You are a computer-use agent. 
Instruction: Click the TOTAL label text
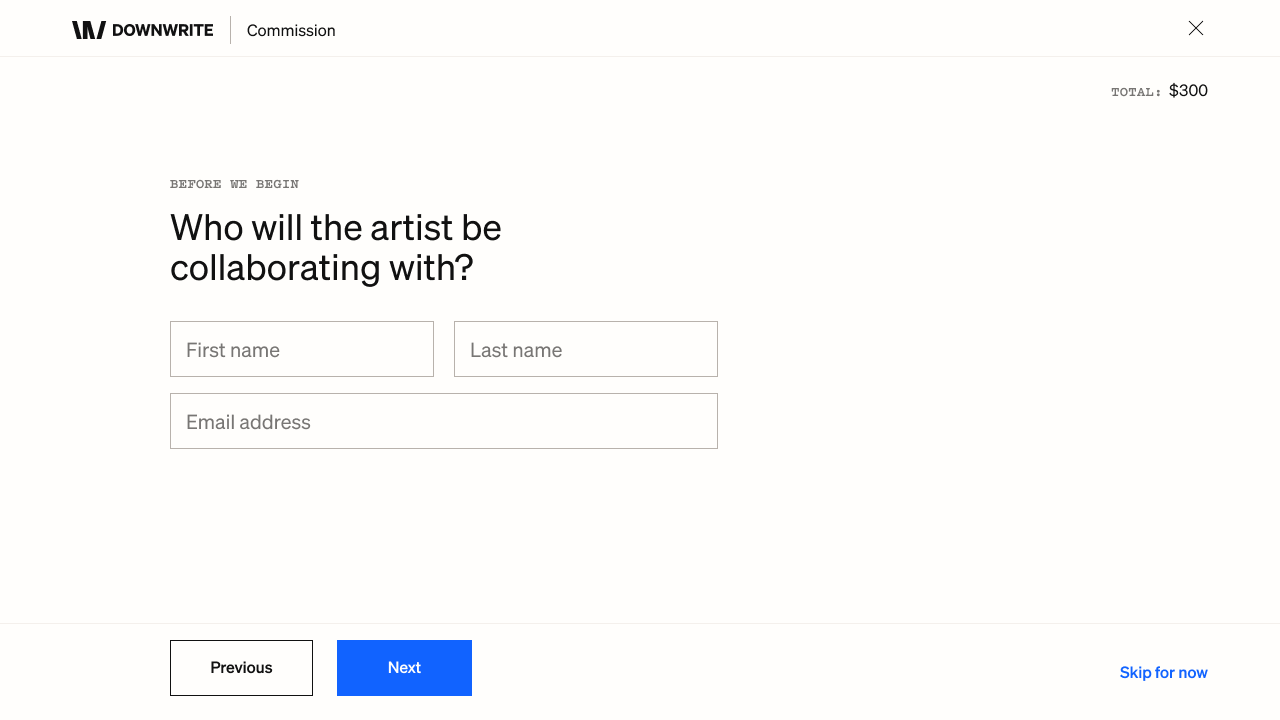(x=1136, y=92)
